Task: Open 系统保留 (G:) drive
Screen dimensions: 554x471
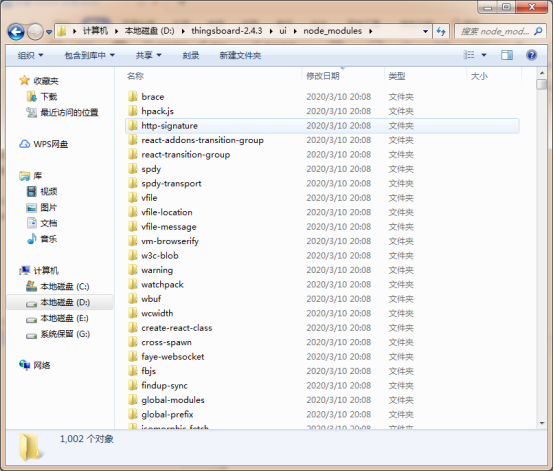Action: click(x=65, y=334)
